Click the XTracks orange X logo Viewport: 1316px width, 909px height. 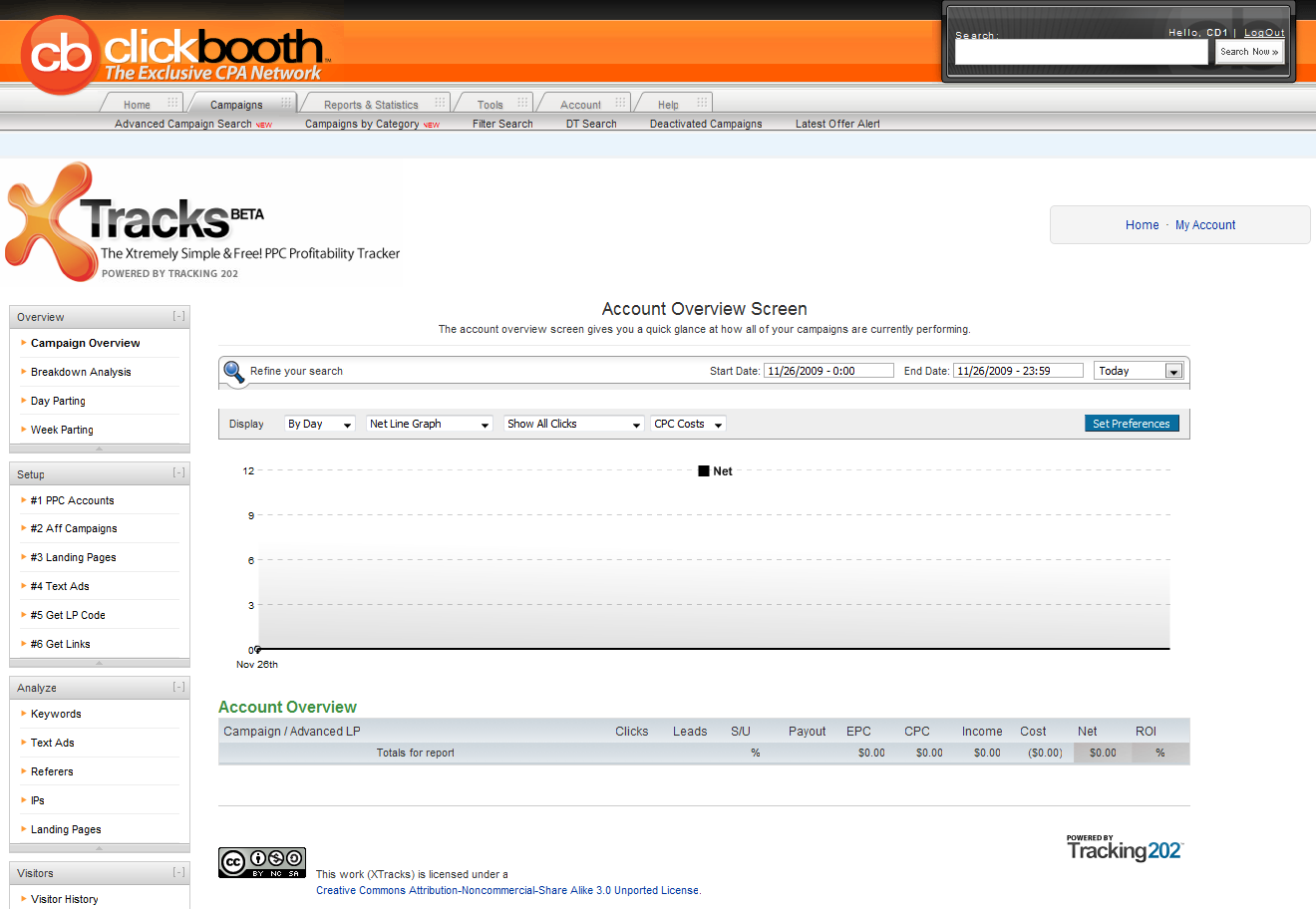click(x=48, y=221)
